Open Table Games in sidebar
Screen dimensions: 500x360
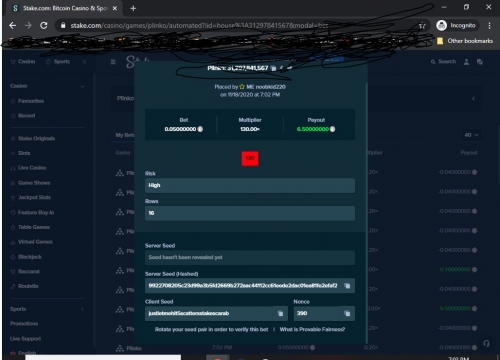click(x=30, y=227)
